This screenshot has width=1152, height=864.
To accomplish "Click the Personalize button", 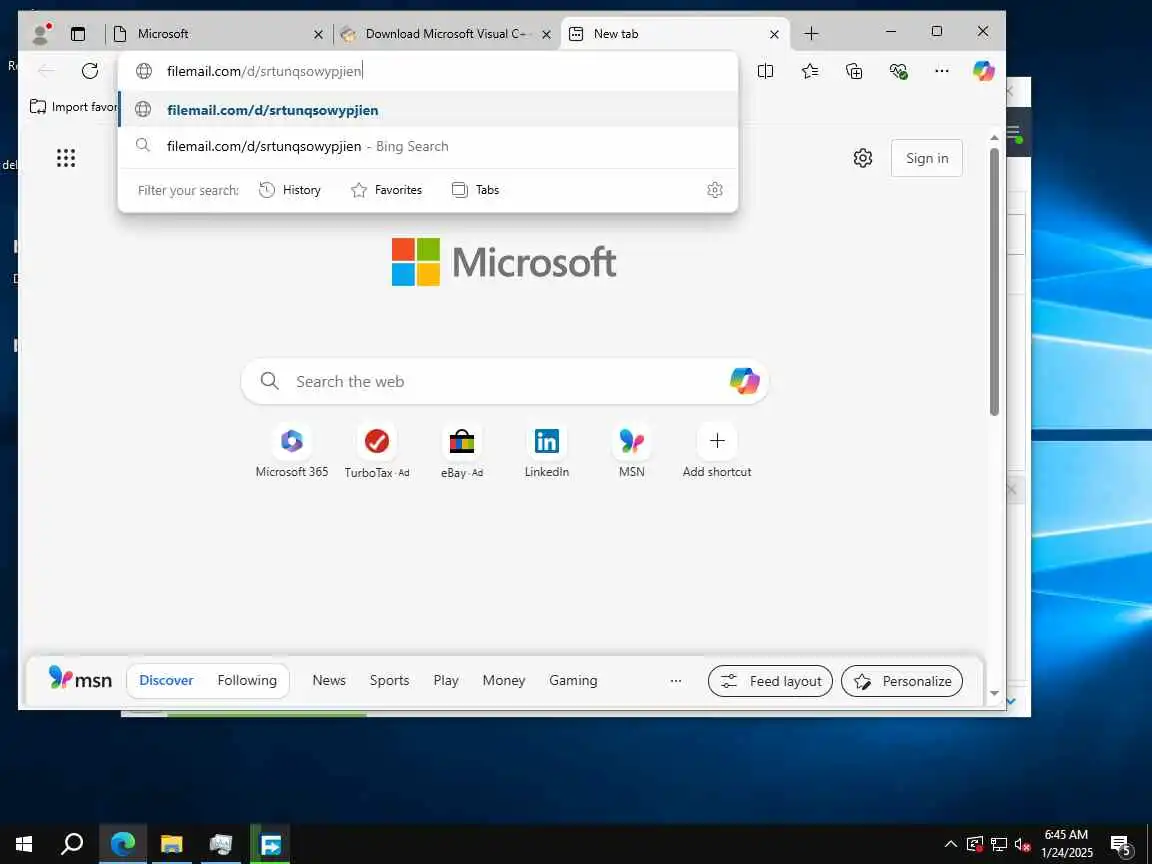I will click(x=901, y=681).
